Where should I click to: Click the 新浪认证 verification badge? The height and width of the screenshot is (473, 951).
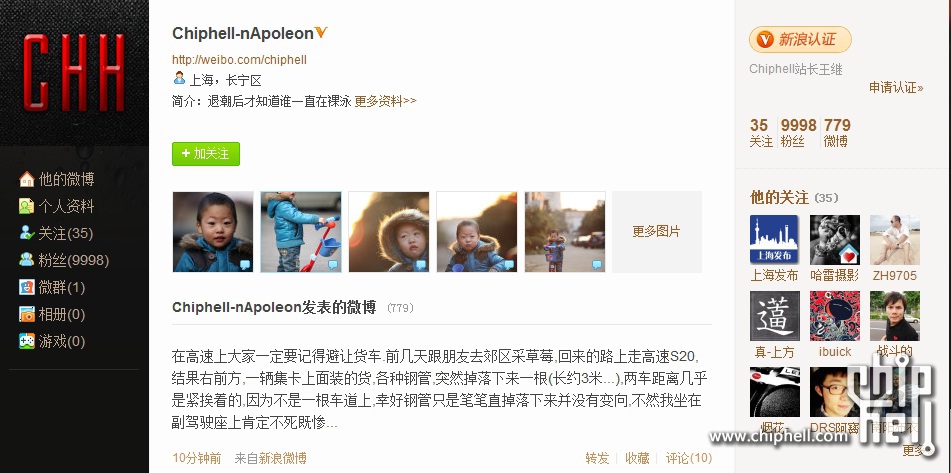[800, 40]
